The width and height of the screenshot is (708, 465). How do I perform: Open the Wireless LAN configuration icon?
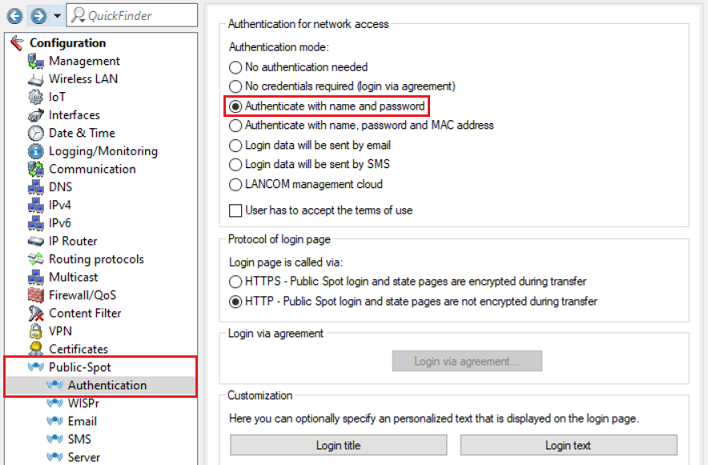point(35,79)
